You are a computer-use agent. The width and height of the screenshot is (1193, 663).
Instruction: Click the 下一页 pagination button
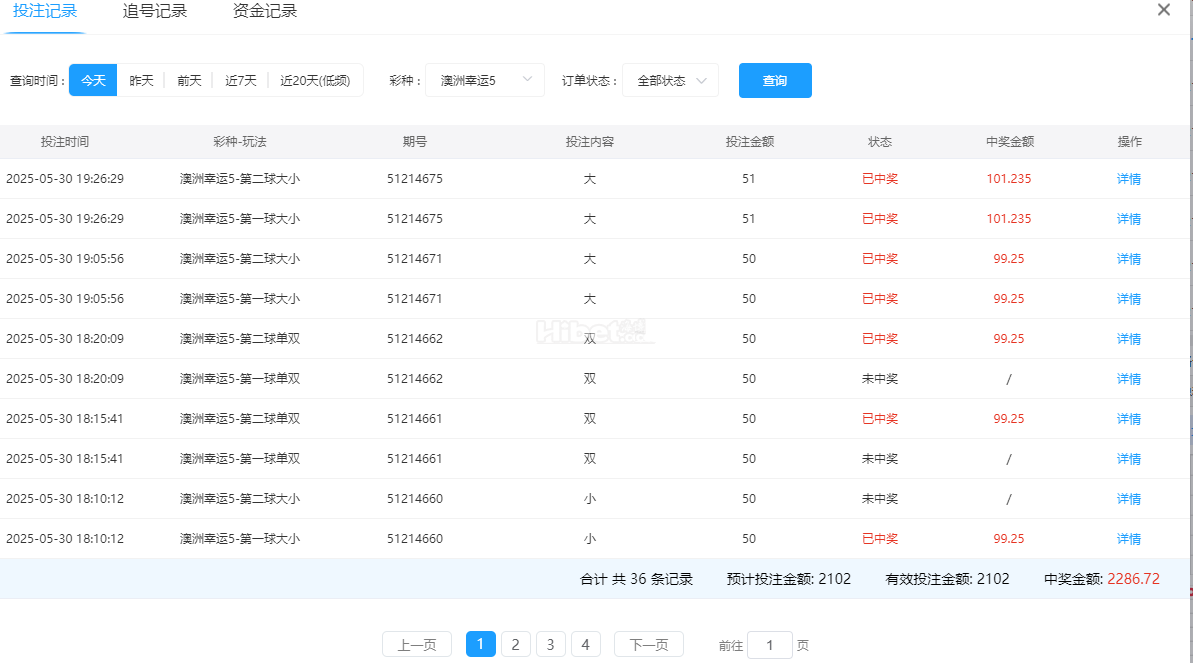click(648, 644)
